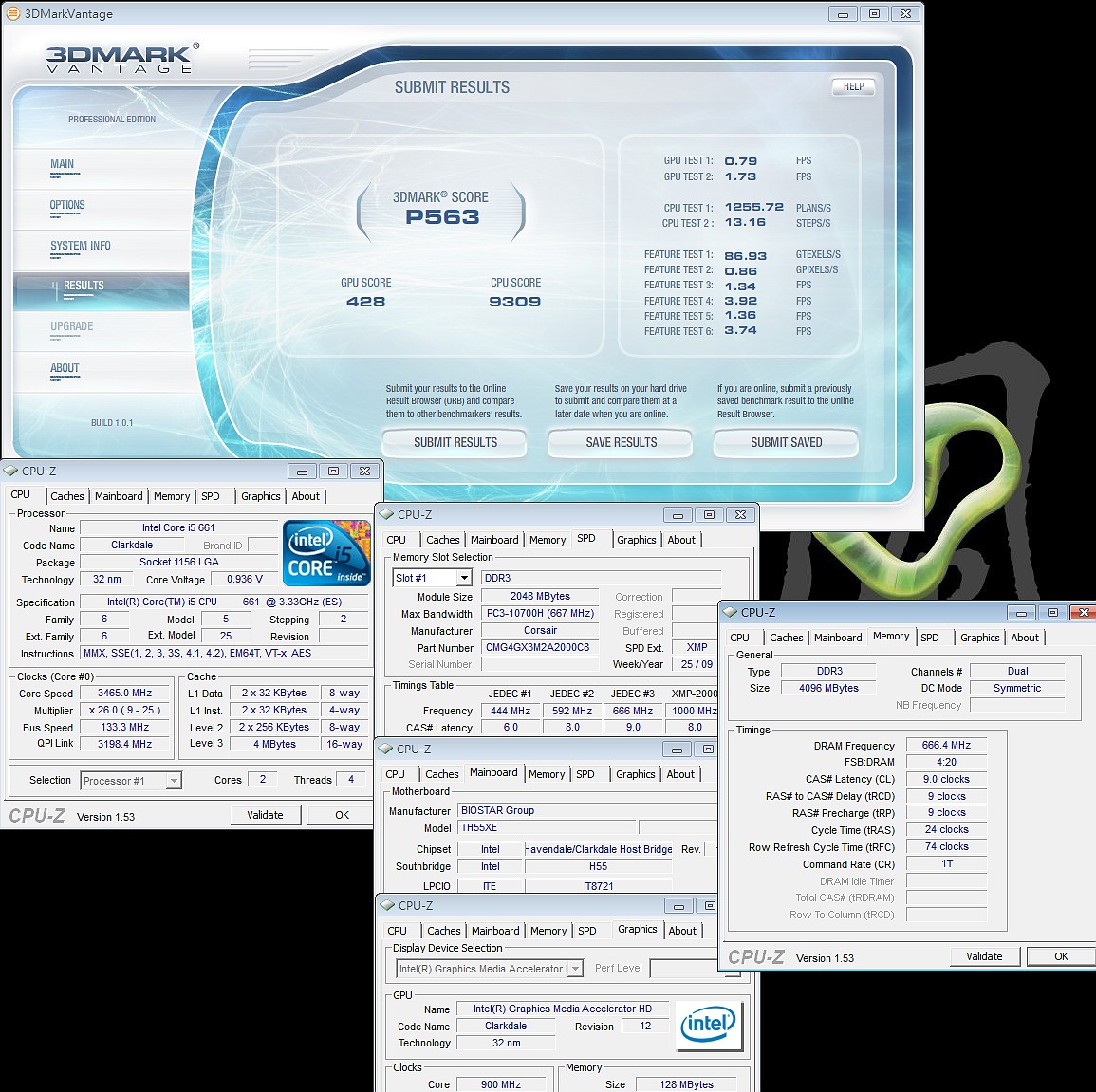Open About tab in the CPU-Z SPD window
The width and height of the screenshot is (1096, 1092).
681,540
